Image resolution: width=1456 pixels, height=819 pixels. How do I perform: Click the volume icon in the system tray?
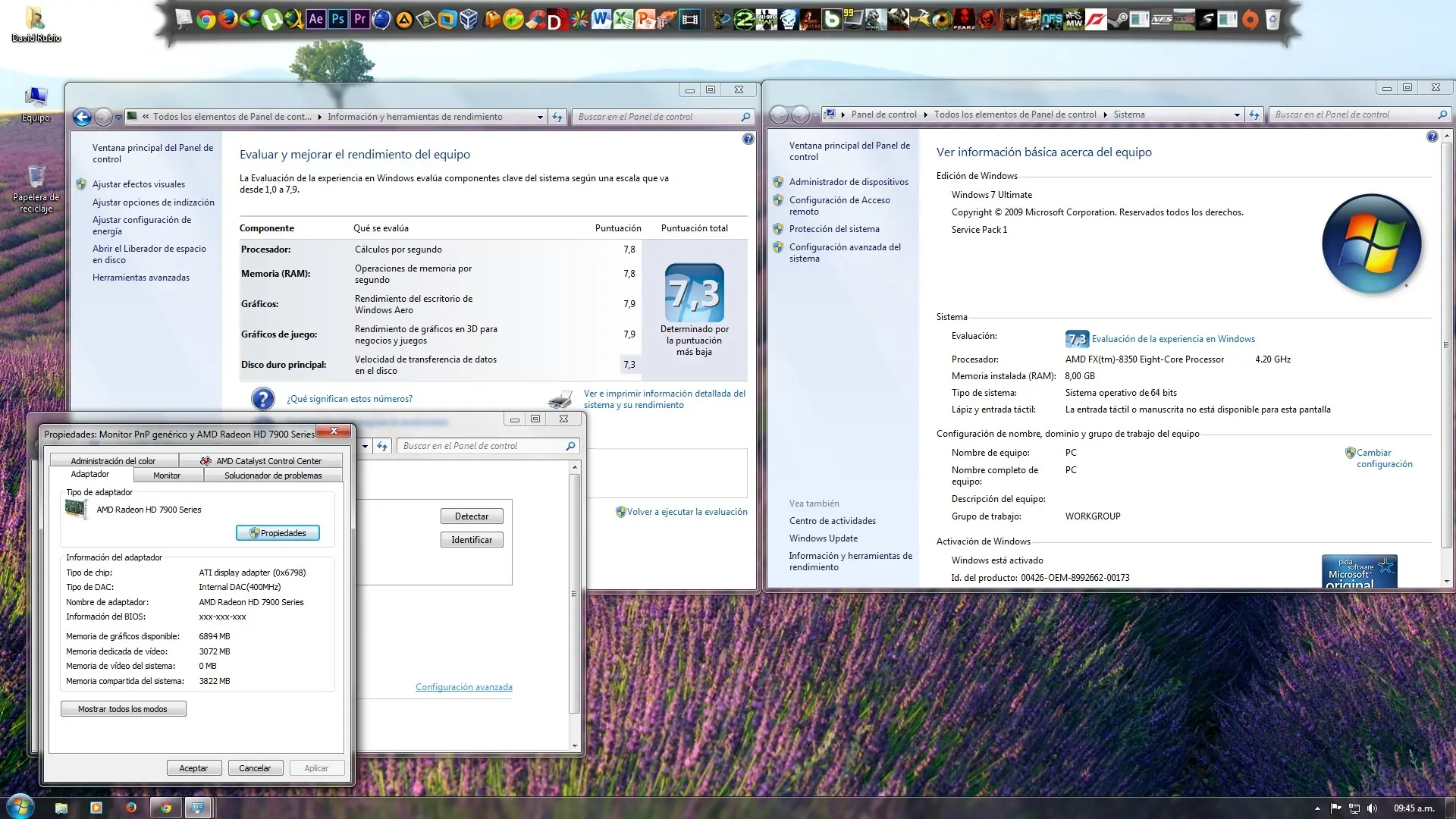click(1372, 808)
